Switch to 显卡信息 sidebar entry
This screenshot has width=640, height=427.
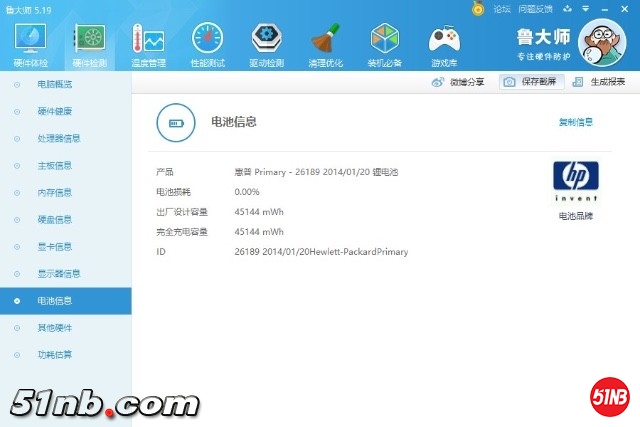pos(54,246)
